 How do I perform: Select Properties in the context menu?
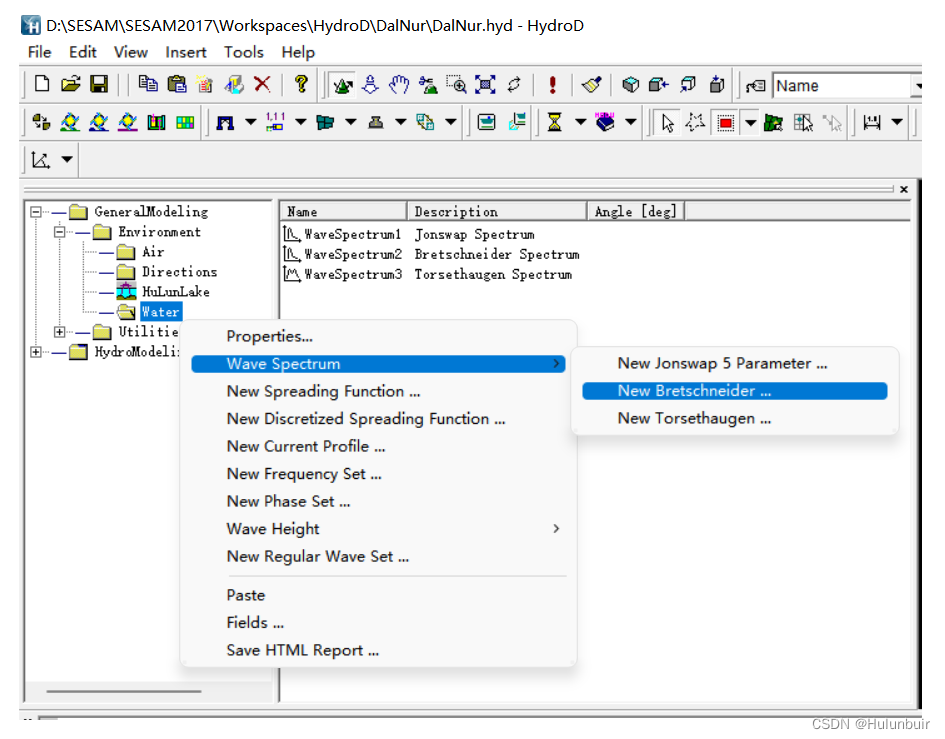[x=378, y=336]
